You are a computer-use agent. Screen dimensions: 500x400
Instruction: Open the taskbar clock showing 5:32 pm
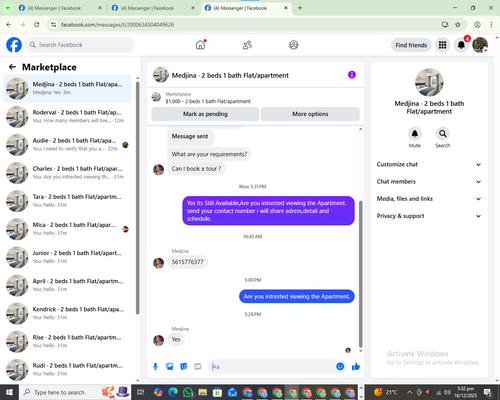point(465,392)
